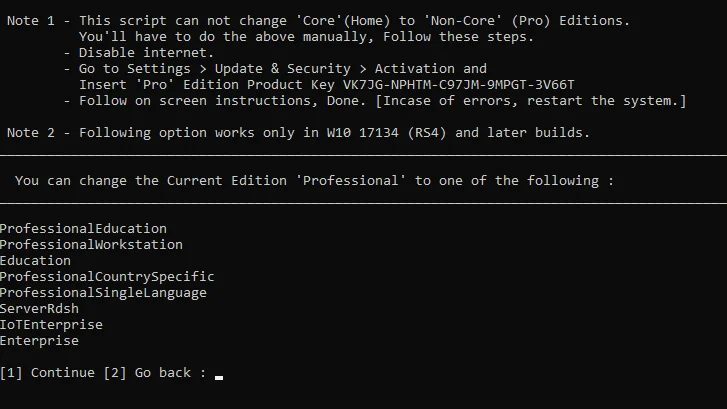
Task: Click the 'Note 2' heading text
Action: (31, 133)
